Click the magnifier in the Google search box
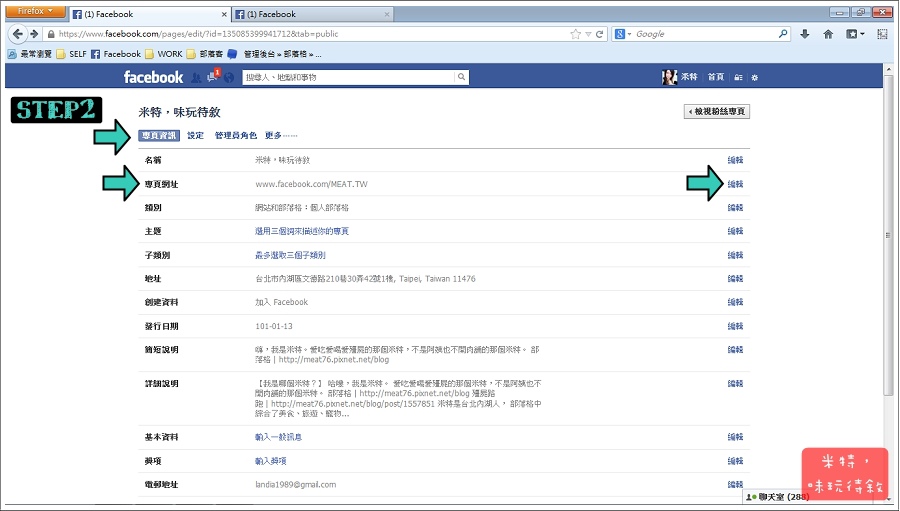Screen dimensions: 900x511 783,34
